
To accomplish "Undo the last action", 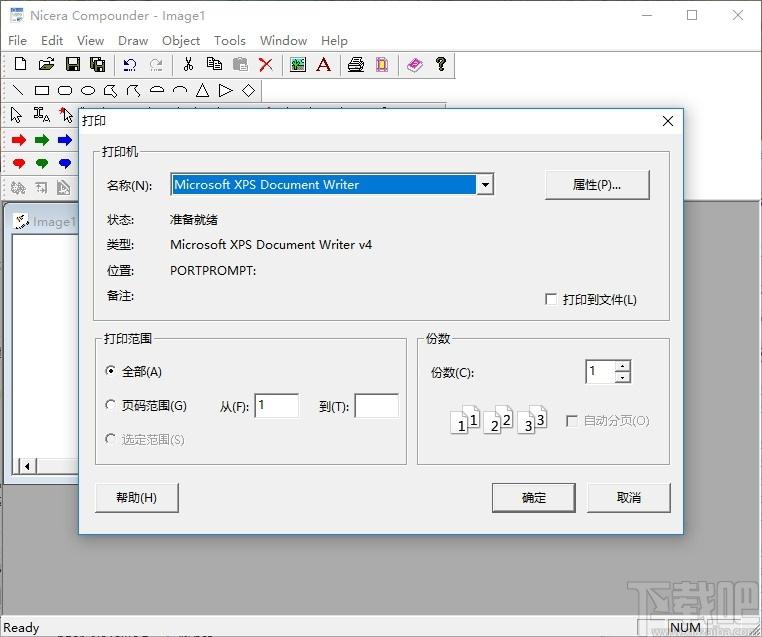I will [x=130, y=64].
